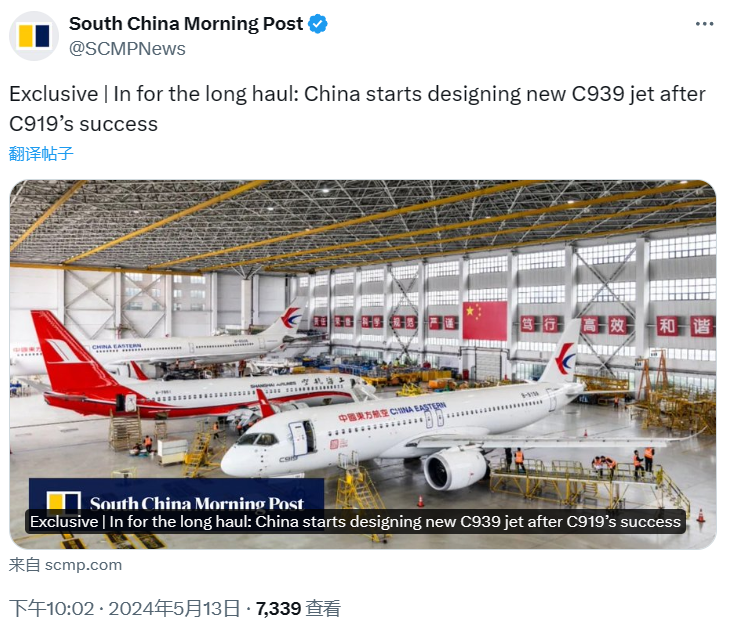Open South China Morning Post display name

point(186,23)
